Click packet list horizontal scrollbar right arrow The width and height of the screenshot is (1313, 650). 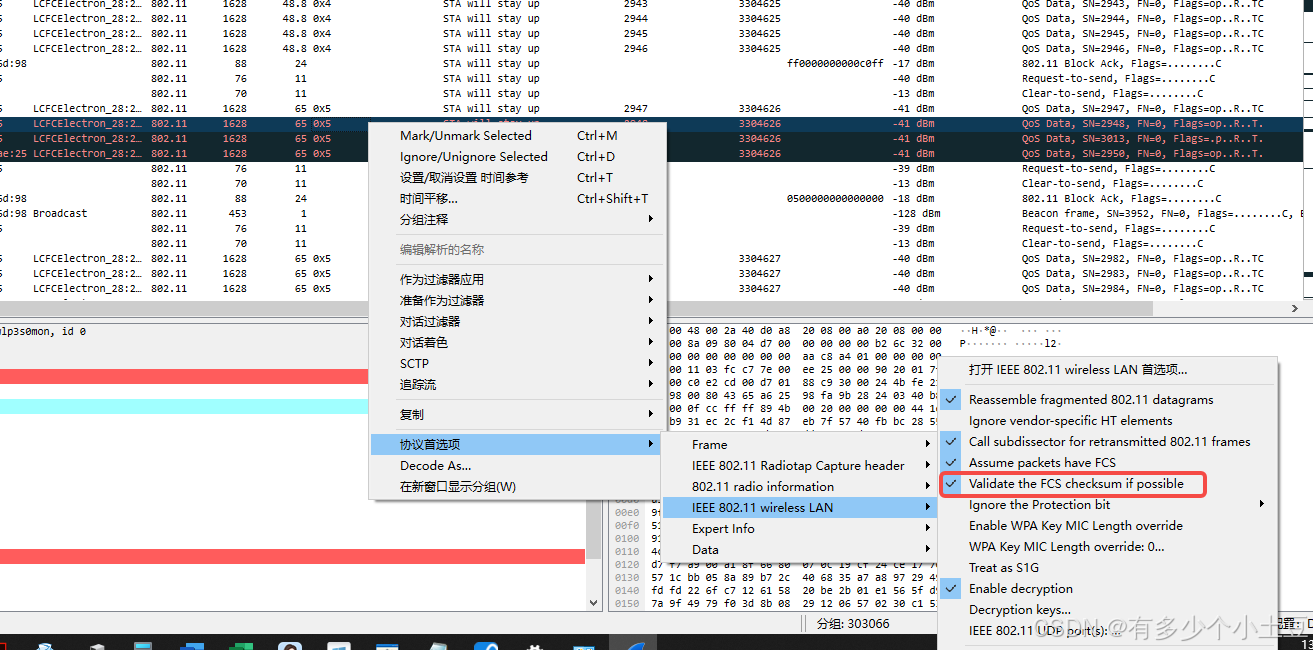(1297, 309)
